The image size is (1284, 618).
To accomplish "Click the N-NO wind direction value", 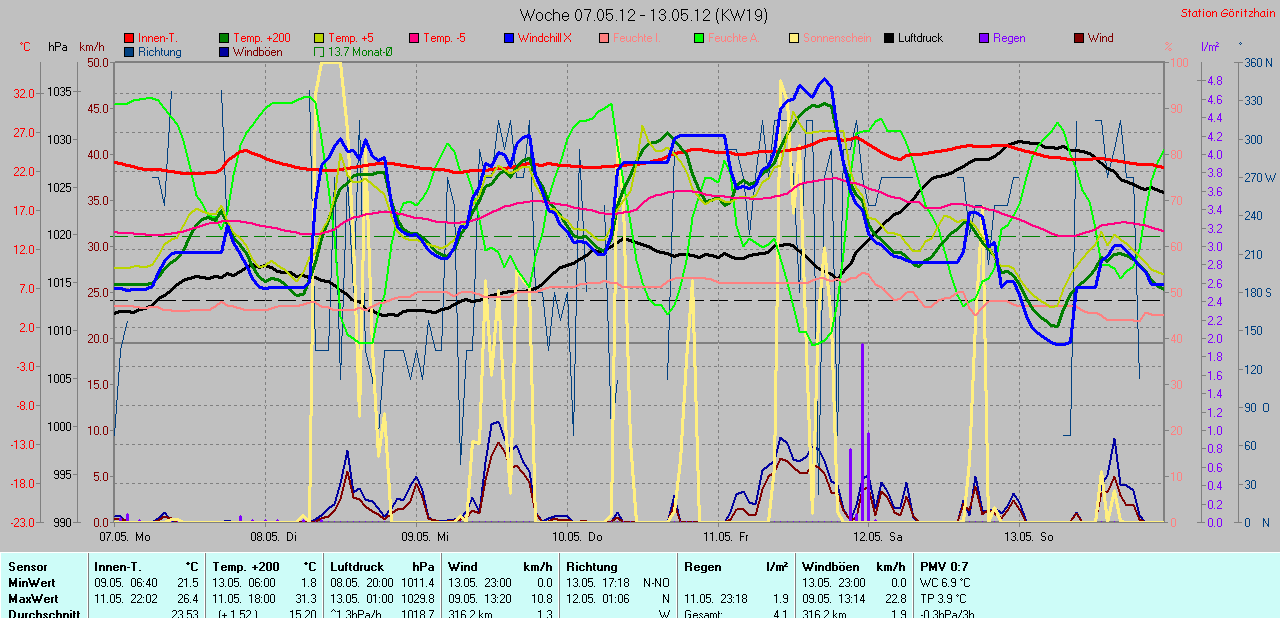I will [656, 583].
